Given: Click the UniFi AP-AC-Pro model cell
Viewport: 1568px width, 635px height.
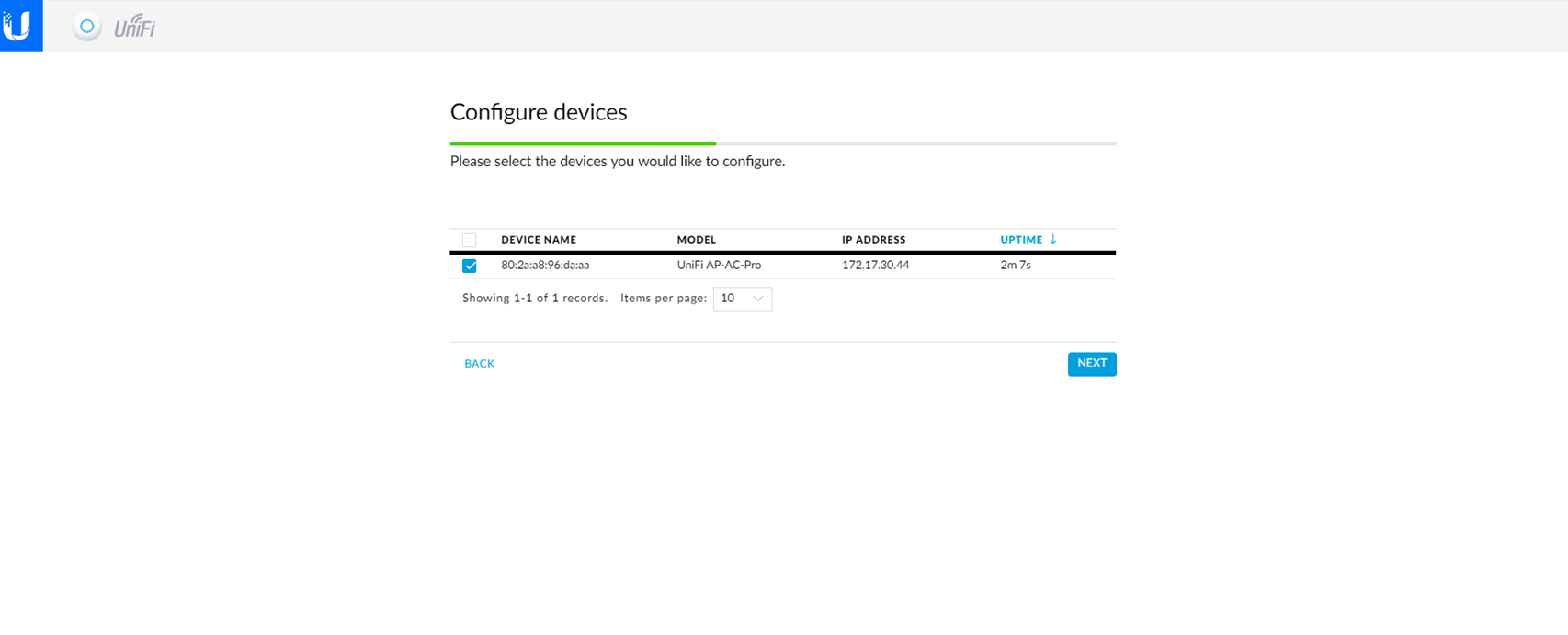Looking at the screenshot, I should [x=719, y=266].
